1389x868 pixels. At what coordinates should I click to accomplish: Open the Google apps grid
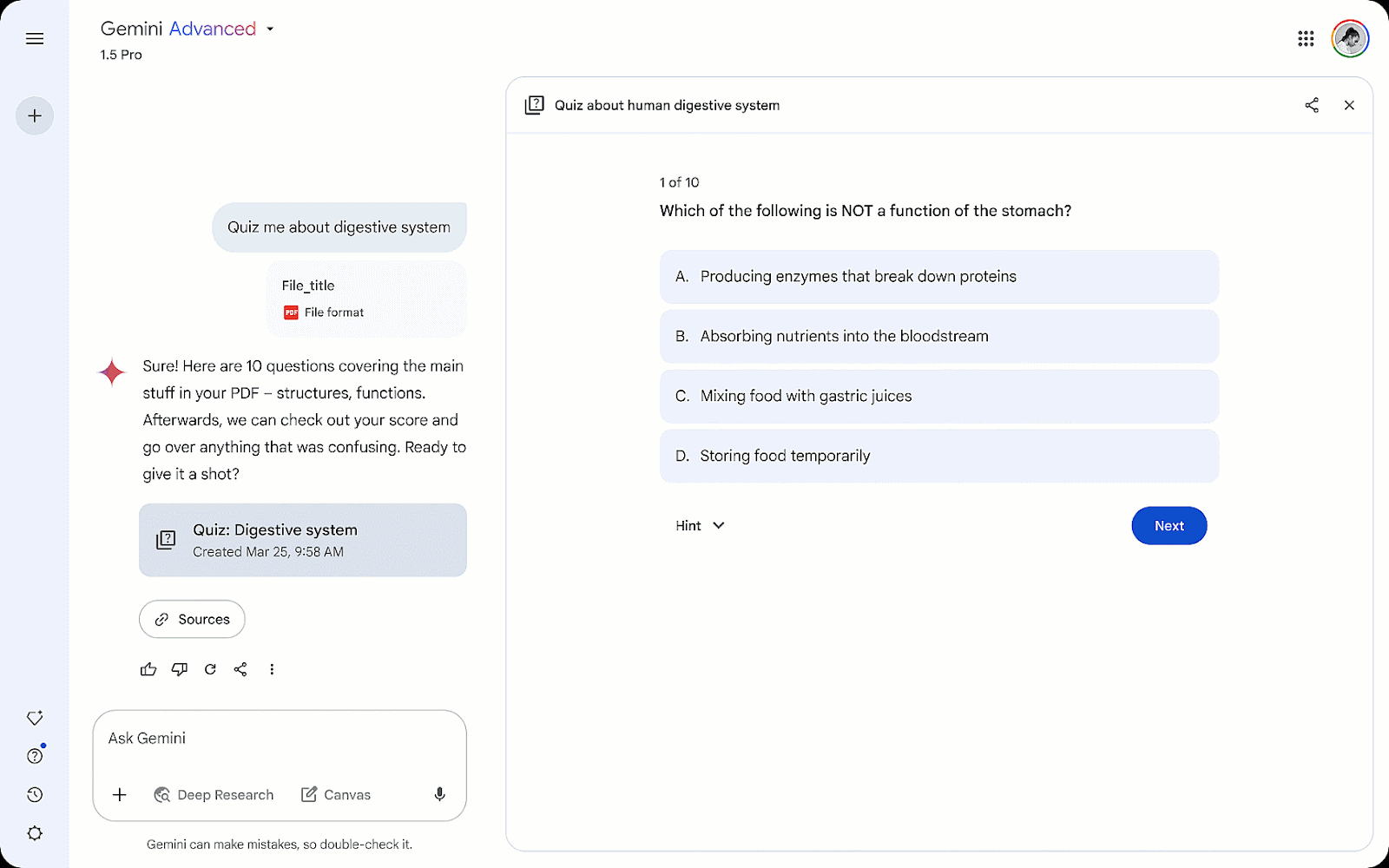[x=1306, y=38]
